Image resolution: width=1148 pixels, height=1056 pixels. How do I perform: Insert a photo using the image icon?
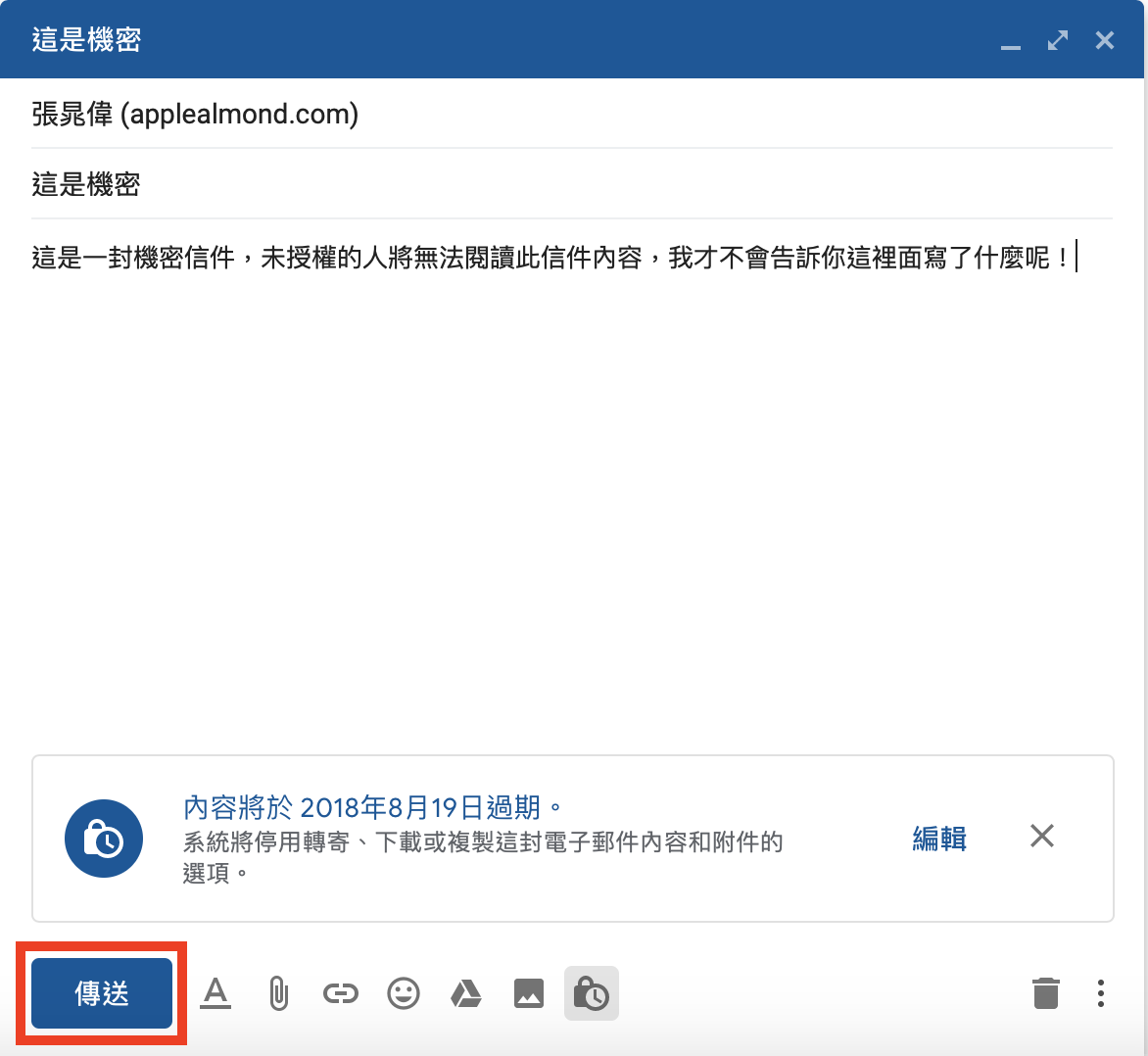529,993
